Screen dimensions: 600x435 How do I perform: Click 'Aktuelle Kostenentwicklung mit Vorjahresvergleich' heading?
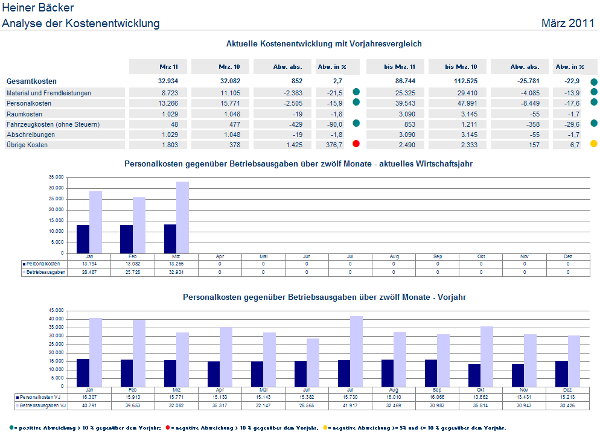pyautogui.click(x=324, y=44)
